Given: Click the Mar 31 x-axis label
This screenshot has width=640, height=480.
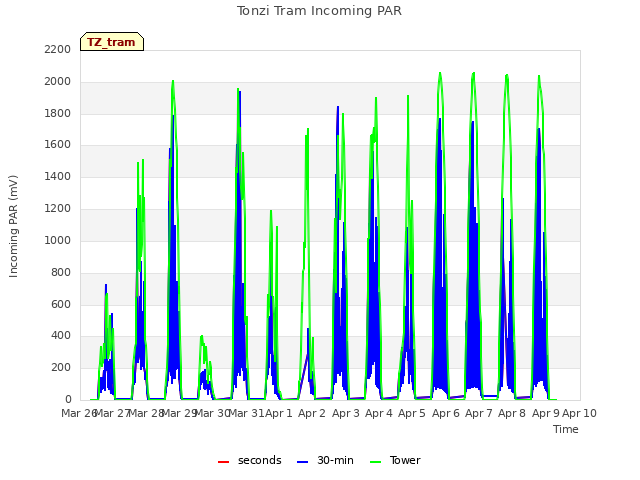Looking at the screenshot, I should (246, 413).
